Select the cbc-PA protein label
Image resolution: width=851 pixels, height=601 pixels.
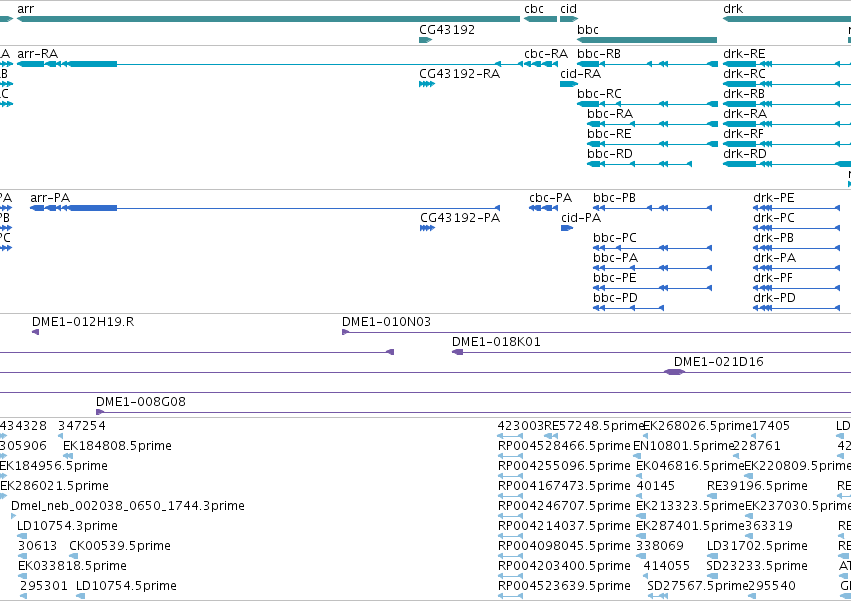pos(551,198)
